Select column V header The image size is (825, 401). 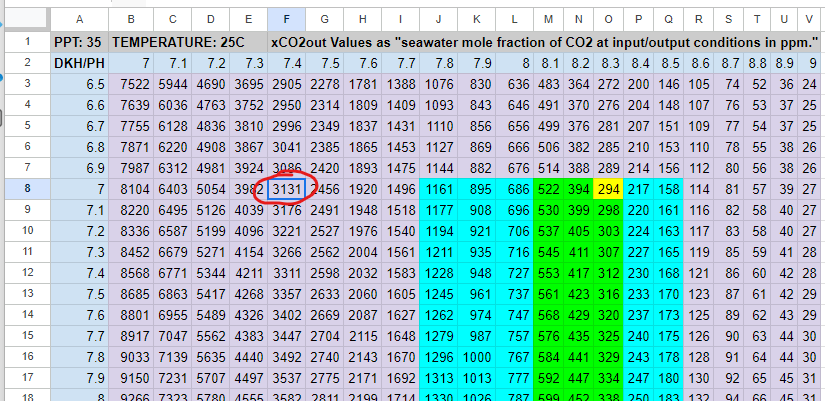pyautogui.click(x=808, y=19)
